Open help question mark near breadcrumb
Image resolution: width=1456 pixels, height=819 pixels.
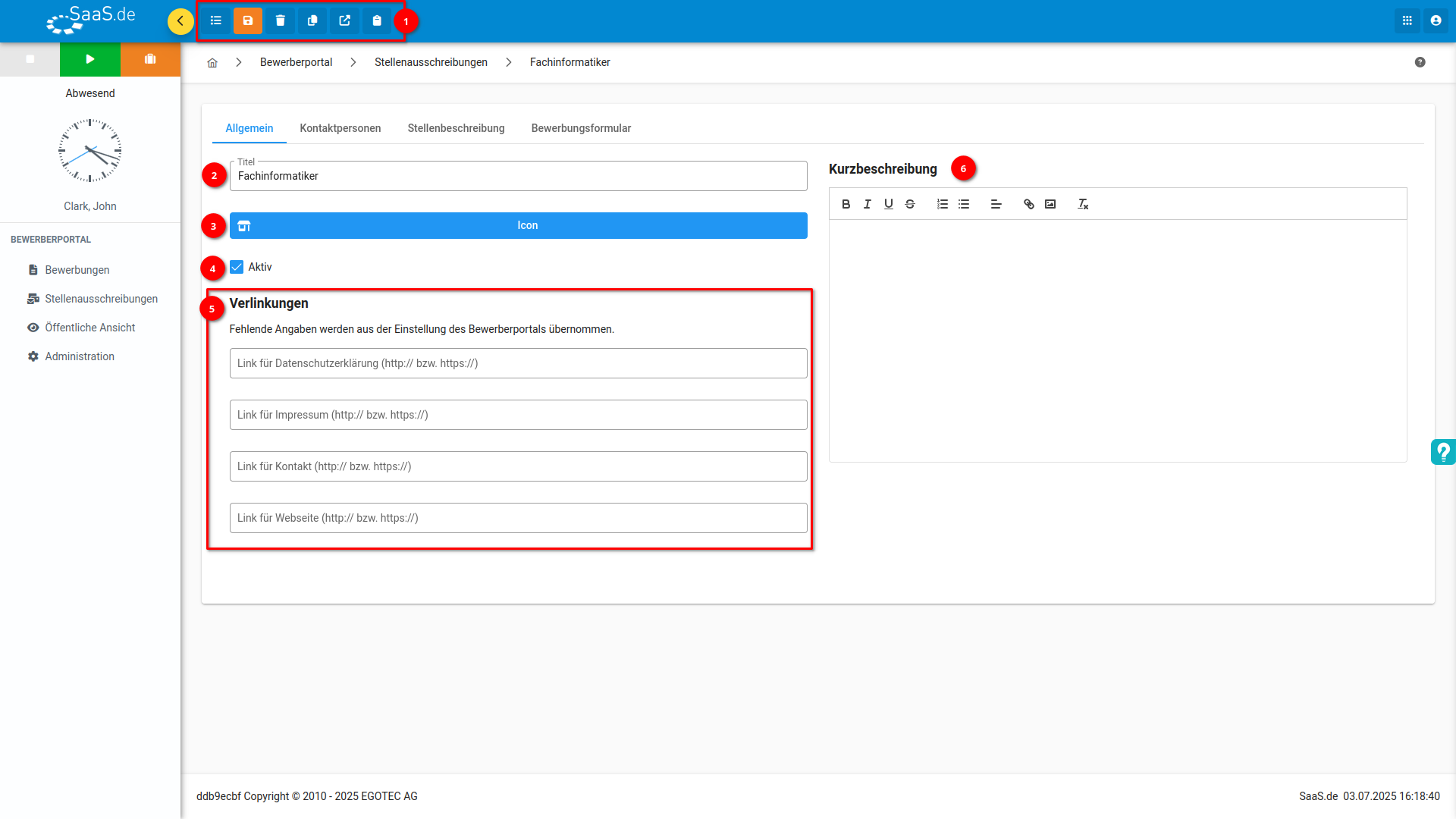[1420, 62]
